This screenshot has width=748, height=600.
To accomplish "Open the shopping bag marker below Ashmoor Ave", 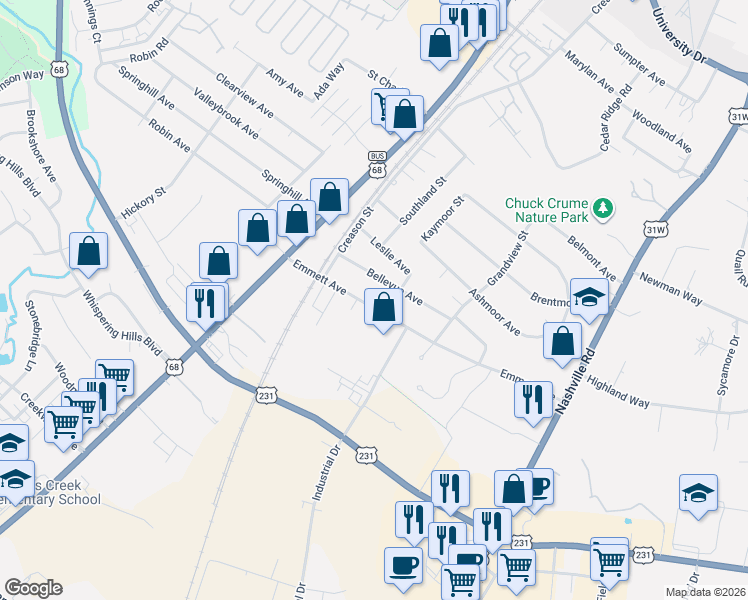I will 562,342.
